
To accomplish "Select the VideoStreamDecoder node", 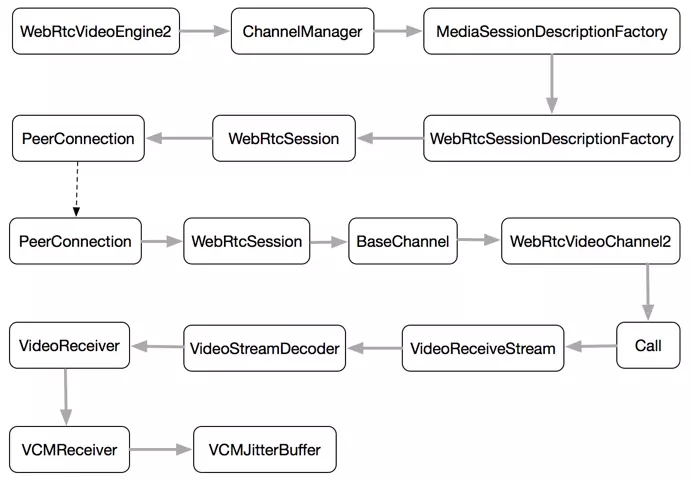I will [x=265, y=348].
